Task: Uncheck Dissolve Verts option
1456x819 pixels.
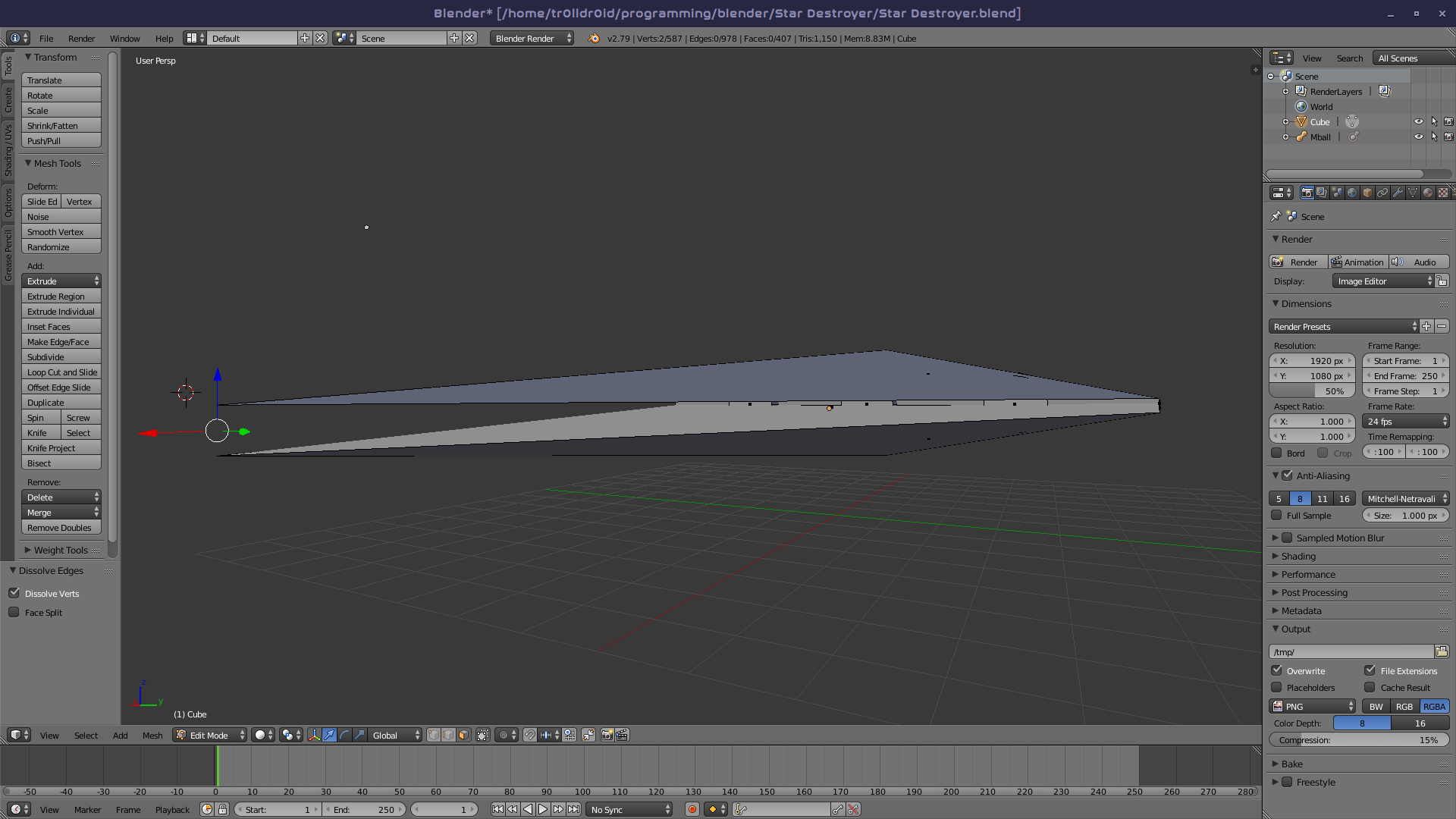Action: point(14,593)
